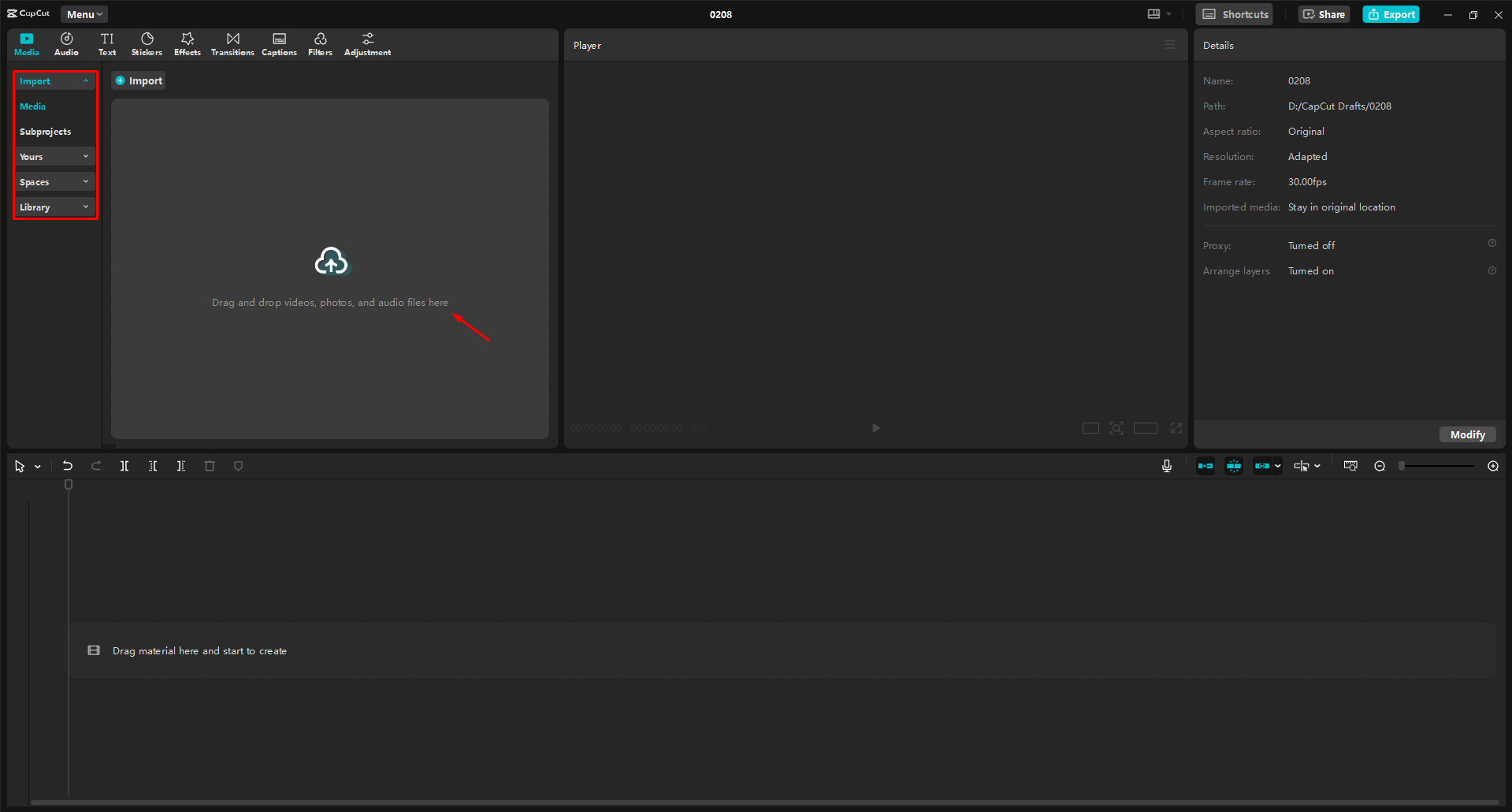Viewport: 1512px width, 812px height.
Task: Open the Transitions panel
Action: pos(232,43)
